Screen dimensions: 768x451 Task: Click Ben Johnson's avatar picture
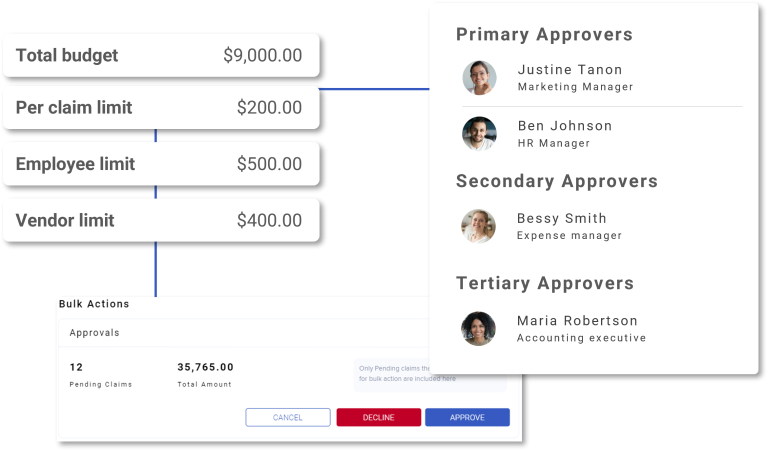click(x=479, y=133)
